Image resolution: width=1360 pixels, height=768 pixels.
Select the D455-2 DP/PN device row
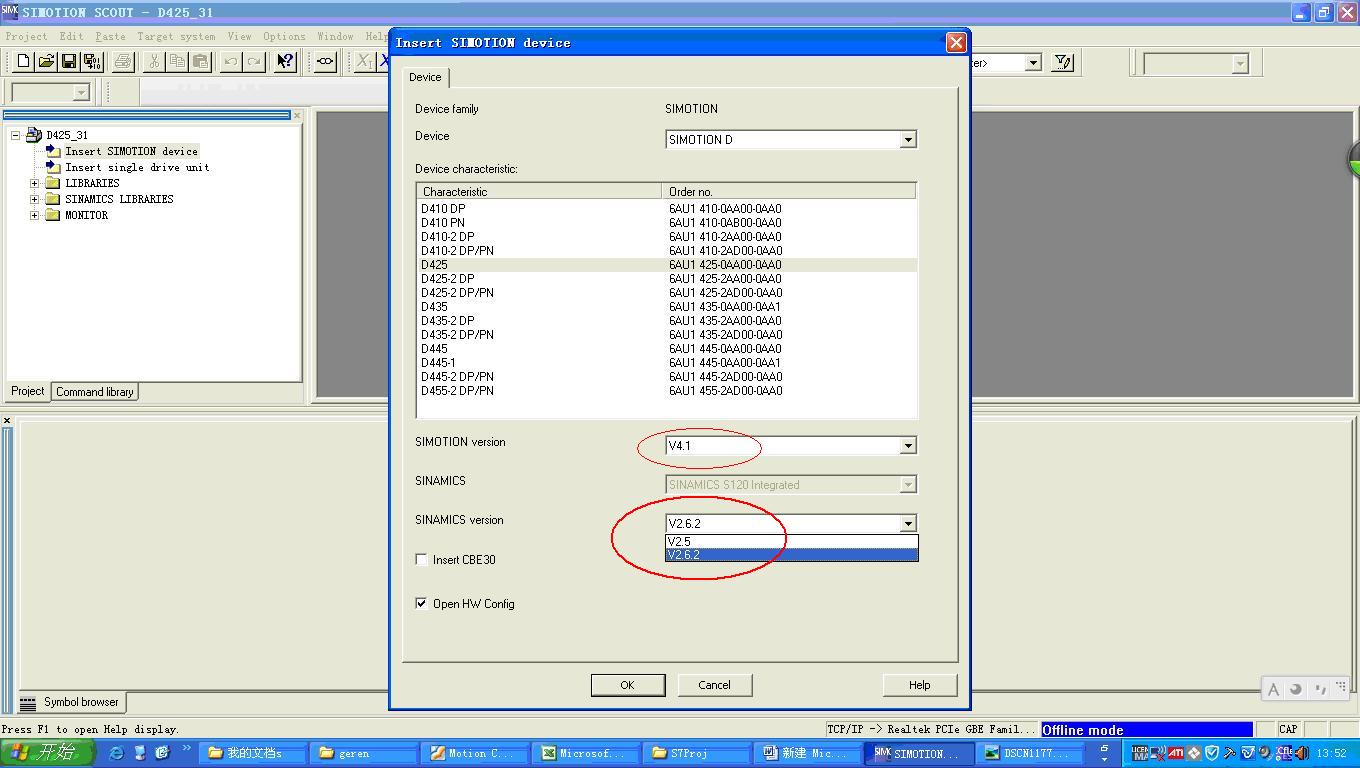[666, 391]
